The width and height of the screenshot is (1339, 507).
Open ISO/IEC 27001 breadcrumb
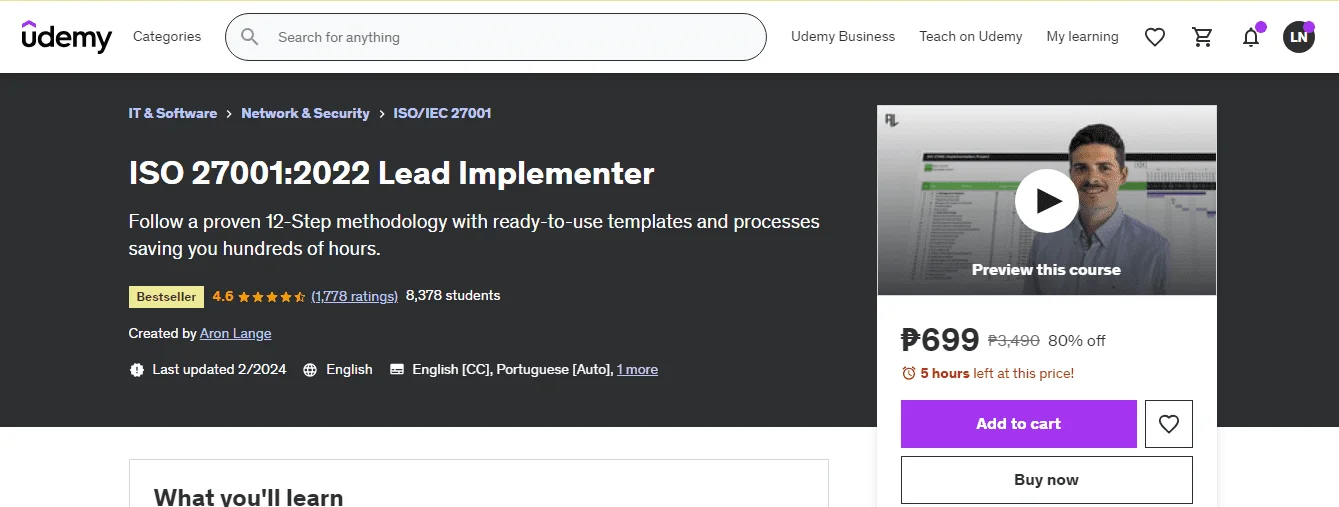(x=443, y=113)
